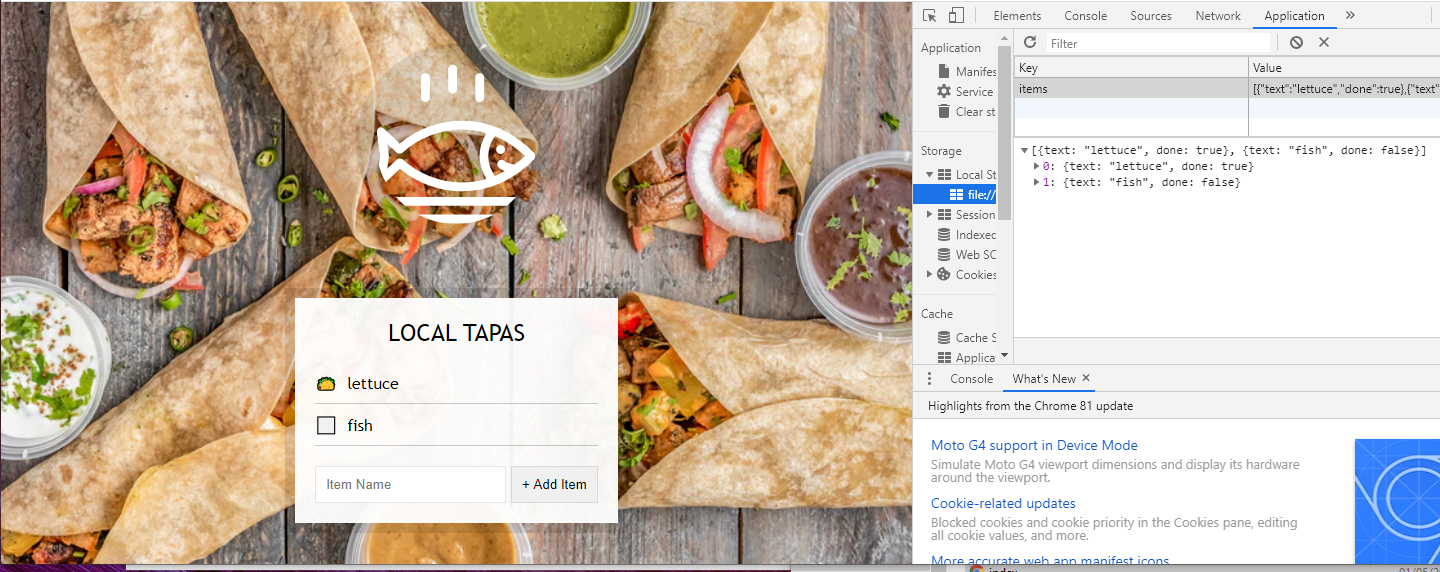Click the fish logo on the page
This screenshot has height=572, width=1440.
coord(456,142)
